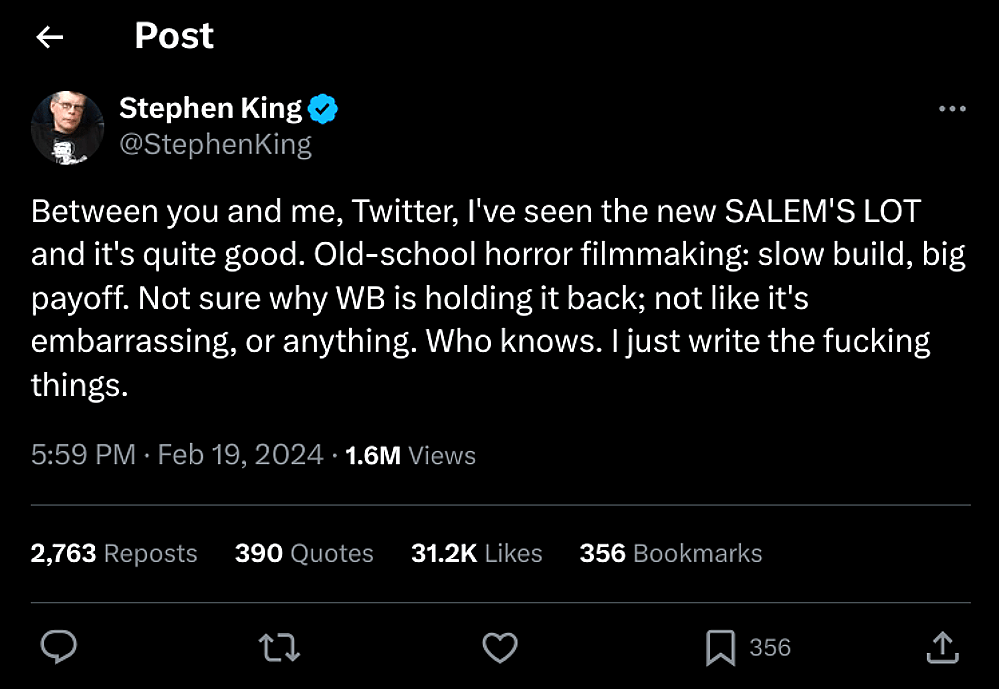The width and height of the screenshot is (999, 689).
Task: Repost Stephen King's post
Action: coord(279,647)
